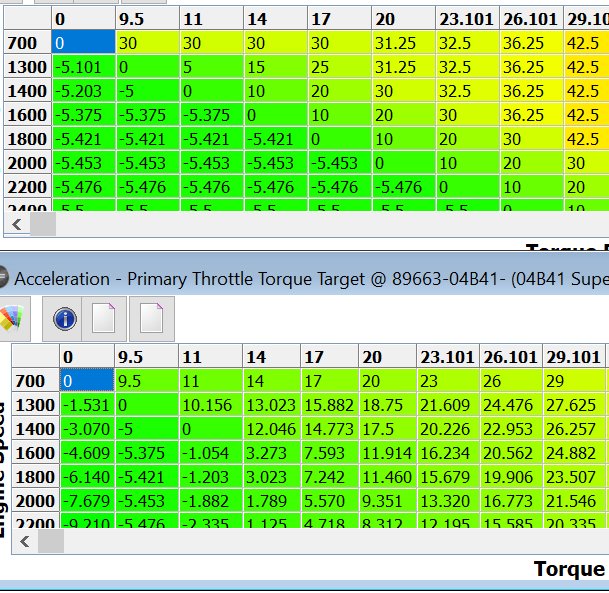Click the -7.679 cell in the Acceleration table
Screen dimensions: 609x593
(87, 501)
